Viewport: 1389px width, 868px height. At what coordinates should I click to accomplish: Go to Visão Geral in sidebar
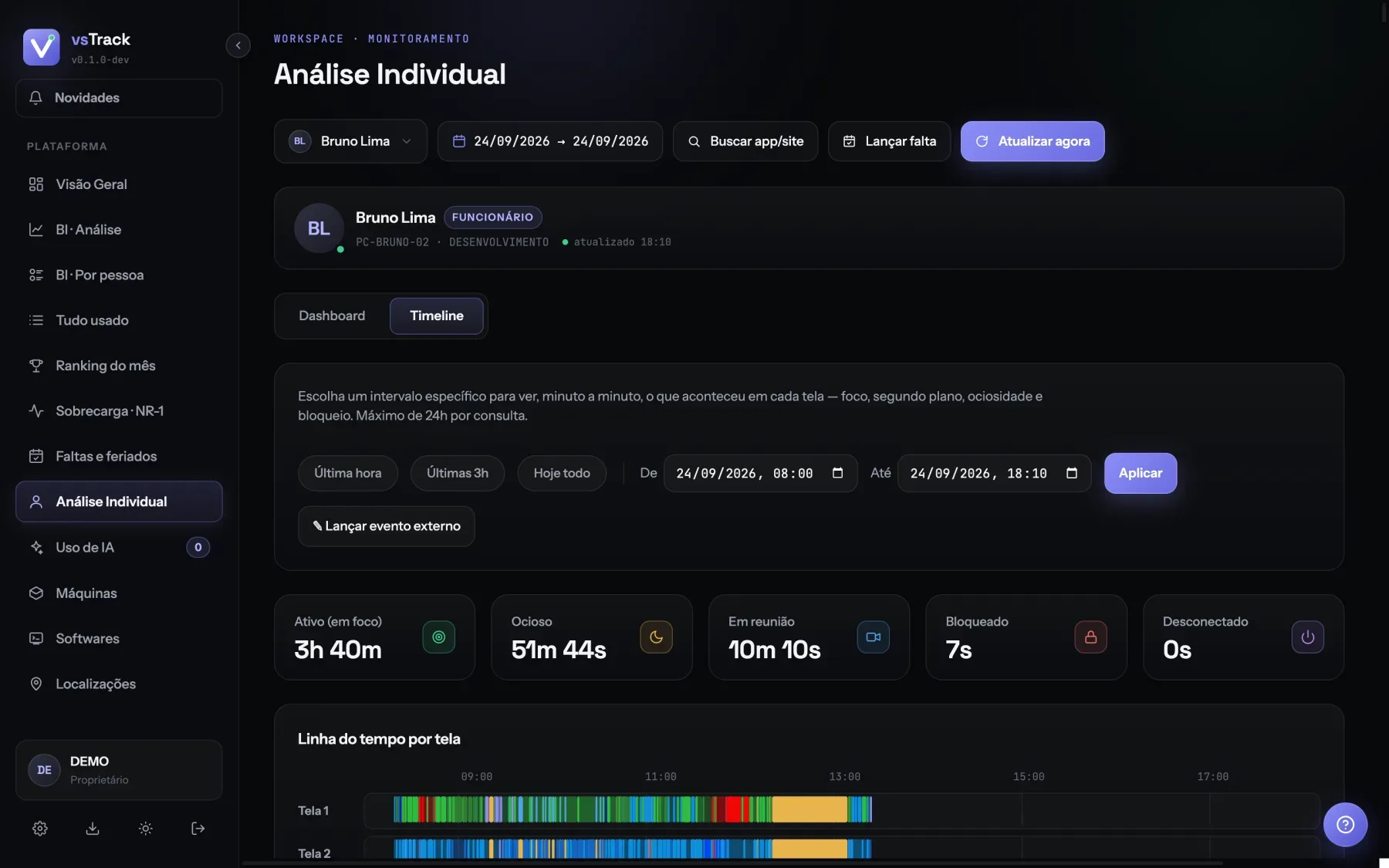pos(119,184)
